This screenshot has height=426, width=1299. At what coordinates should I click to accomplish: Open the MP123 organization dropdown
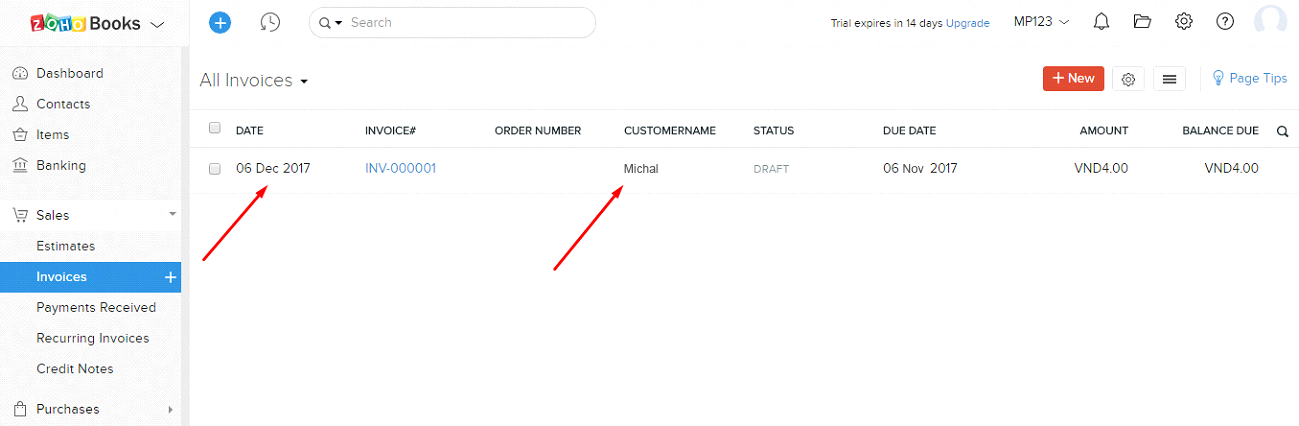[x=1041, y=21]
